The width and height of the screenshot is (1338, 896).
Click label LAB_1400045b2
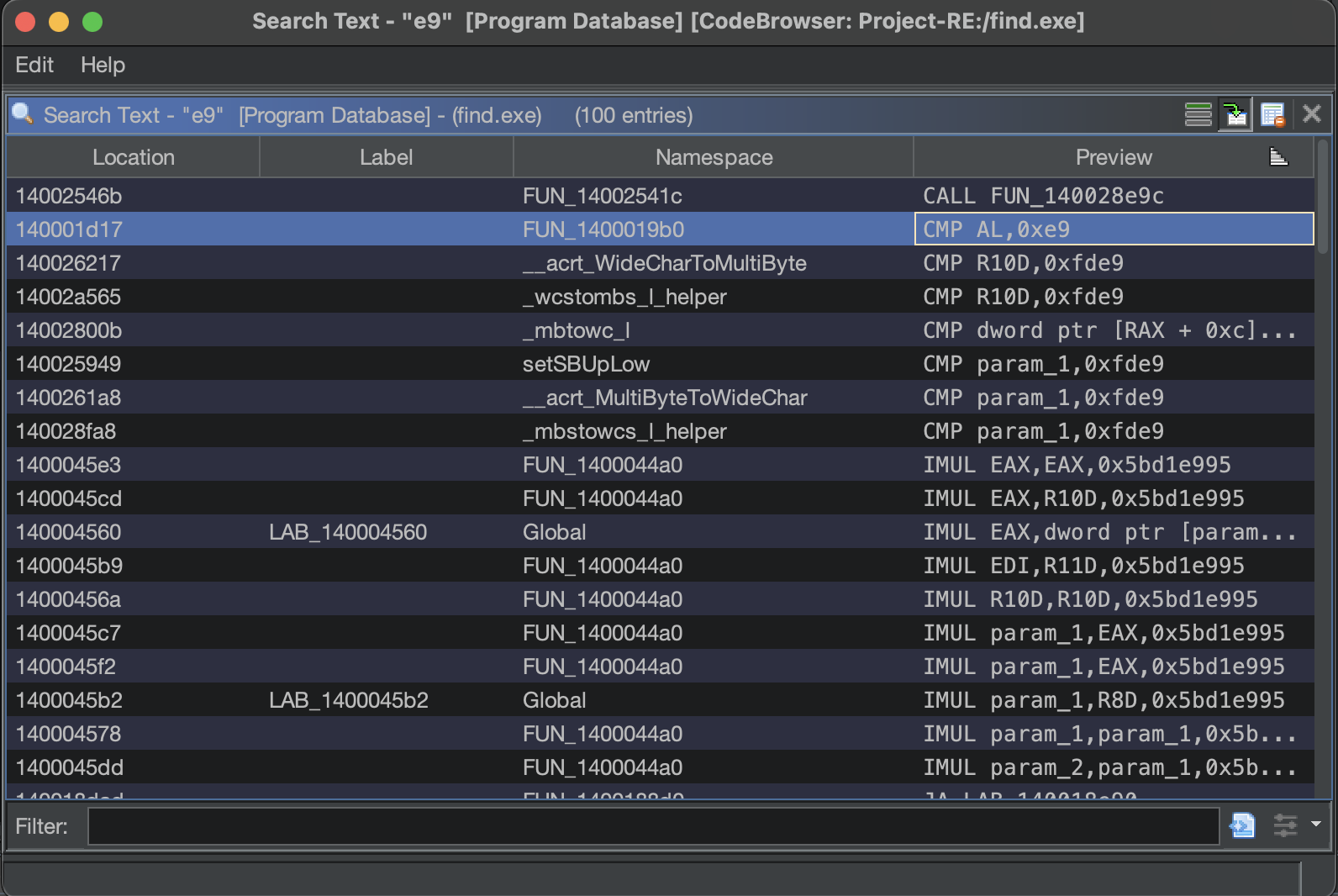tap(348, 700)
